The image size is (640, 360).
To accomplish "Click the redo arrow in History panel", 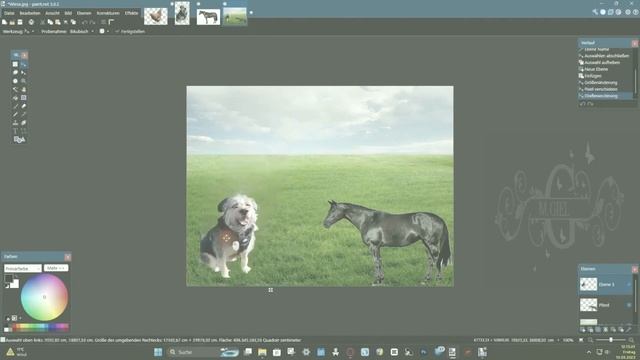I will (590, 104).
